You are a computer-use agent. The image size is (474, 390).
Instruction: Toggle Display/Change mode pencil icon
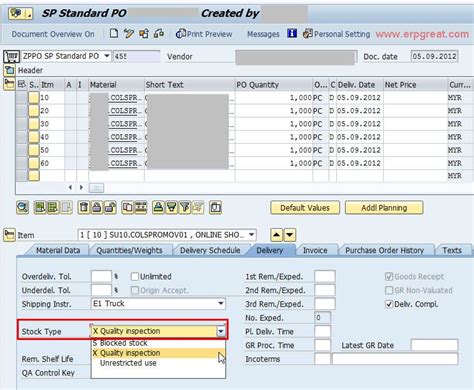click(x=128, y=33)
